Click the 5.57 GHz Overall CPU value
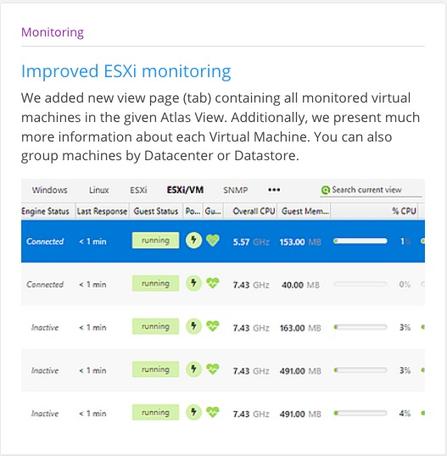Image resolution: width=447 pixels, height=456 pixels. 251,242
